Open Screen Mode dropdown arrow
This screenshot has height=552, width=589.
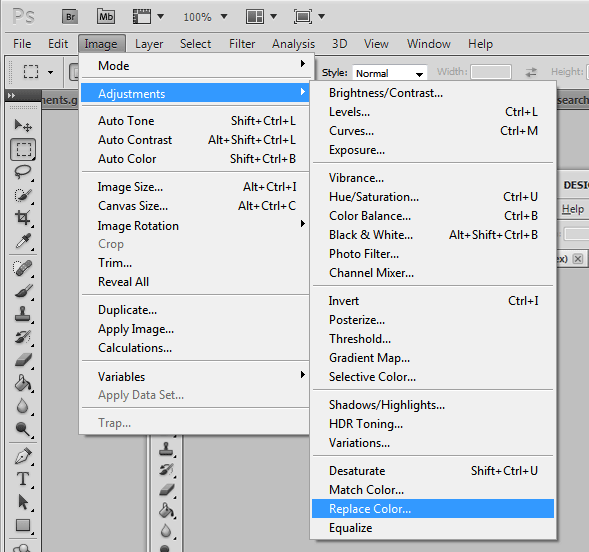[322, 17]
